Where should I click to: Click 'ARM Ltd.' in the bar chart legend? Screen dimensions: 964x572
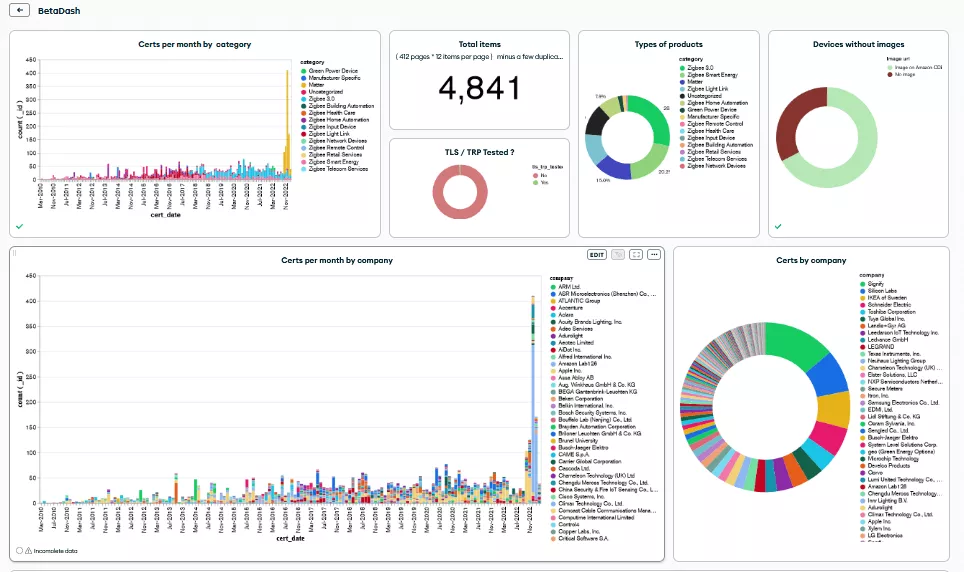pos(571,286)
